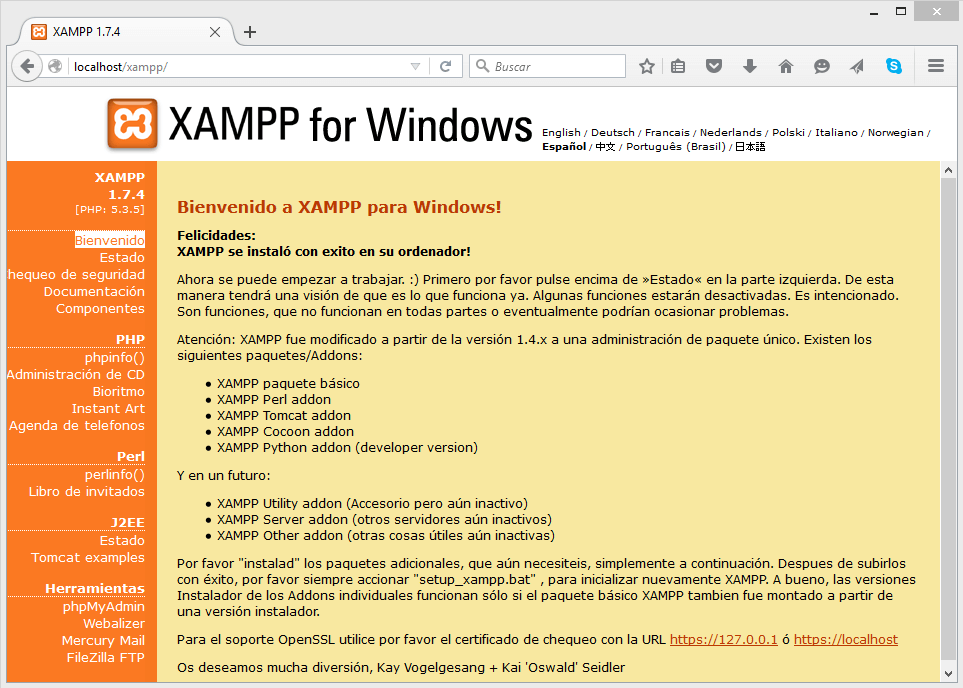Open a new tab with plus button

pos(250,32)
